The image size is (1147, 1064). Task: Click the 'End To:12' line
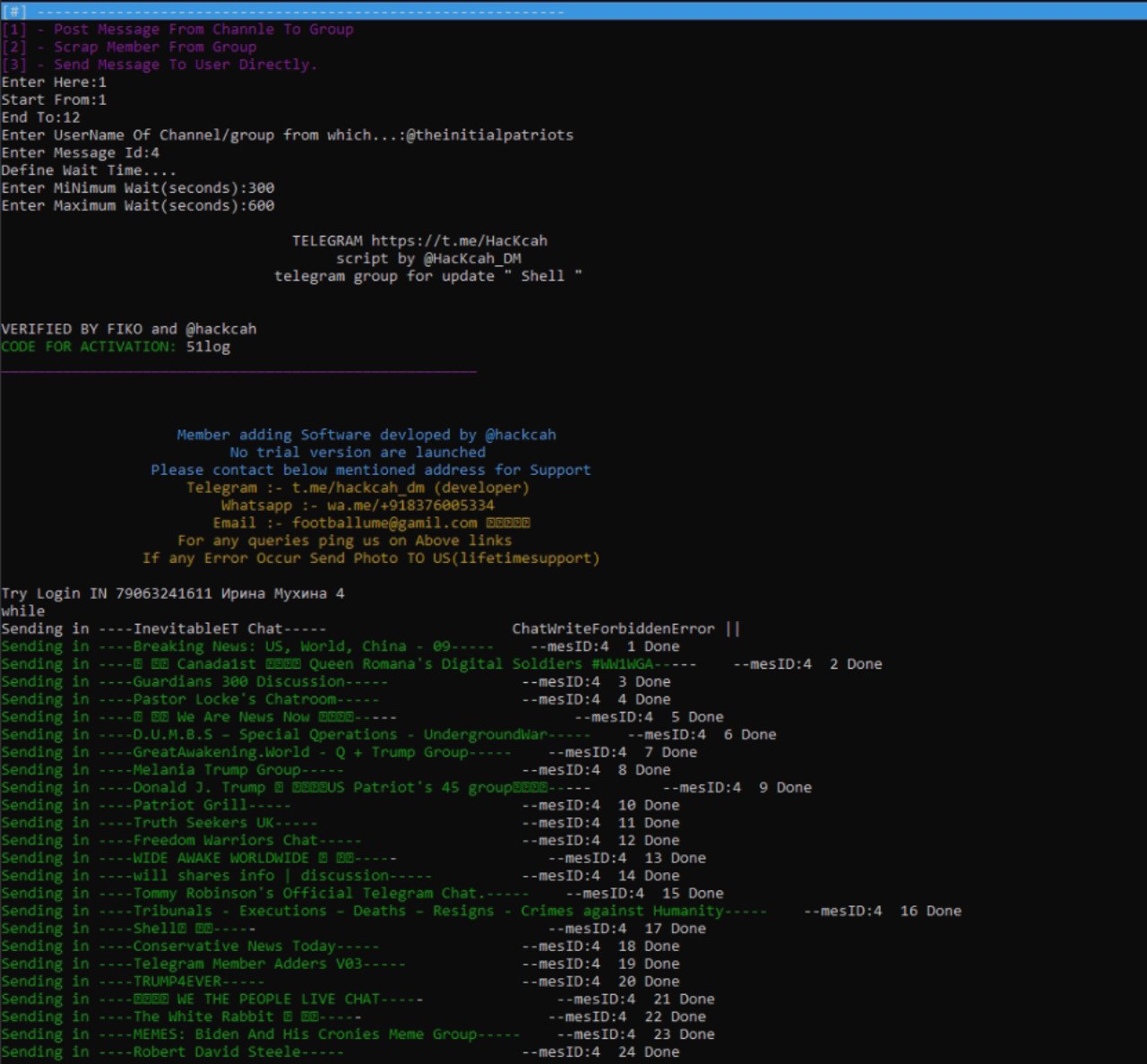click(x=41, y=117)
